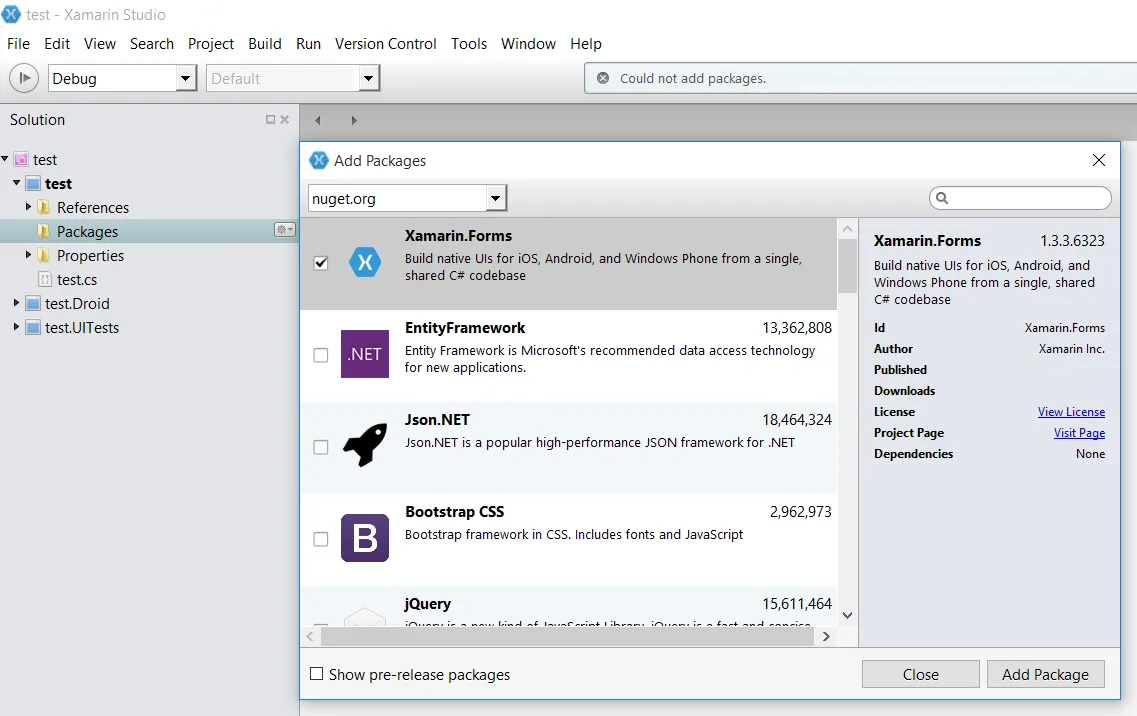Check the EntityFramework package checkbox
The width and height of the screenshot is (1137, 716).
tap(321, 355)
